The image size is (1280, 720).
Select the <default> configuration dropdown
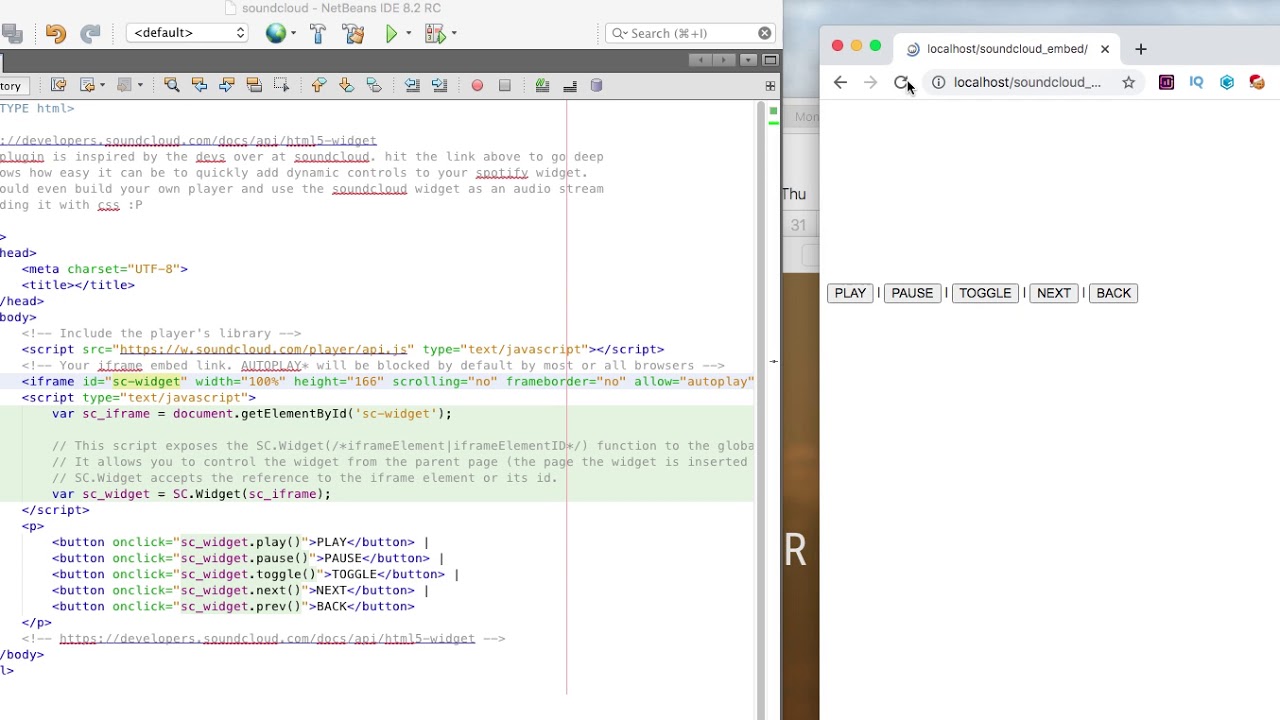pos(187,33)
